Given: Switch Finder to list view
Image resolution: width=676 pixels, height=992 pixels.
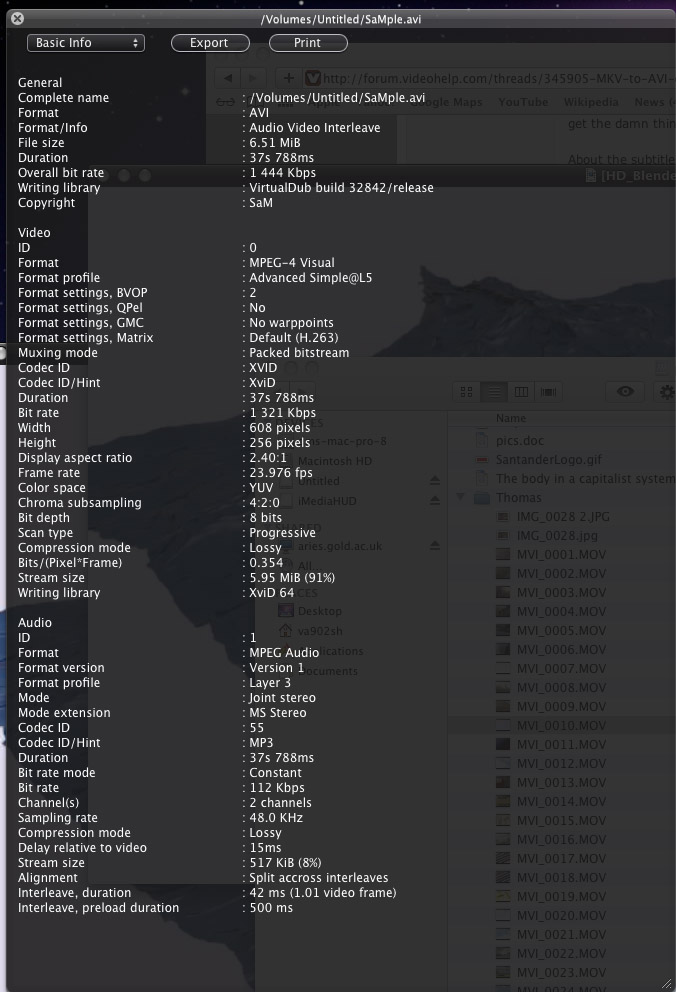Looking at the screenshot, I should click(494, 392).
